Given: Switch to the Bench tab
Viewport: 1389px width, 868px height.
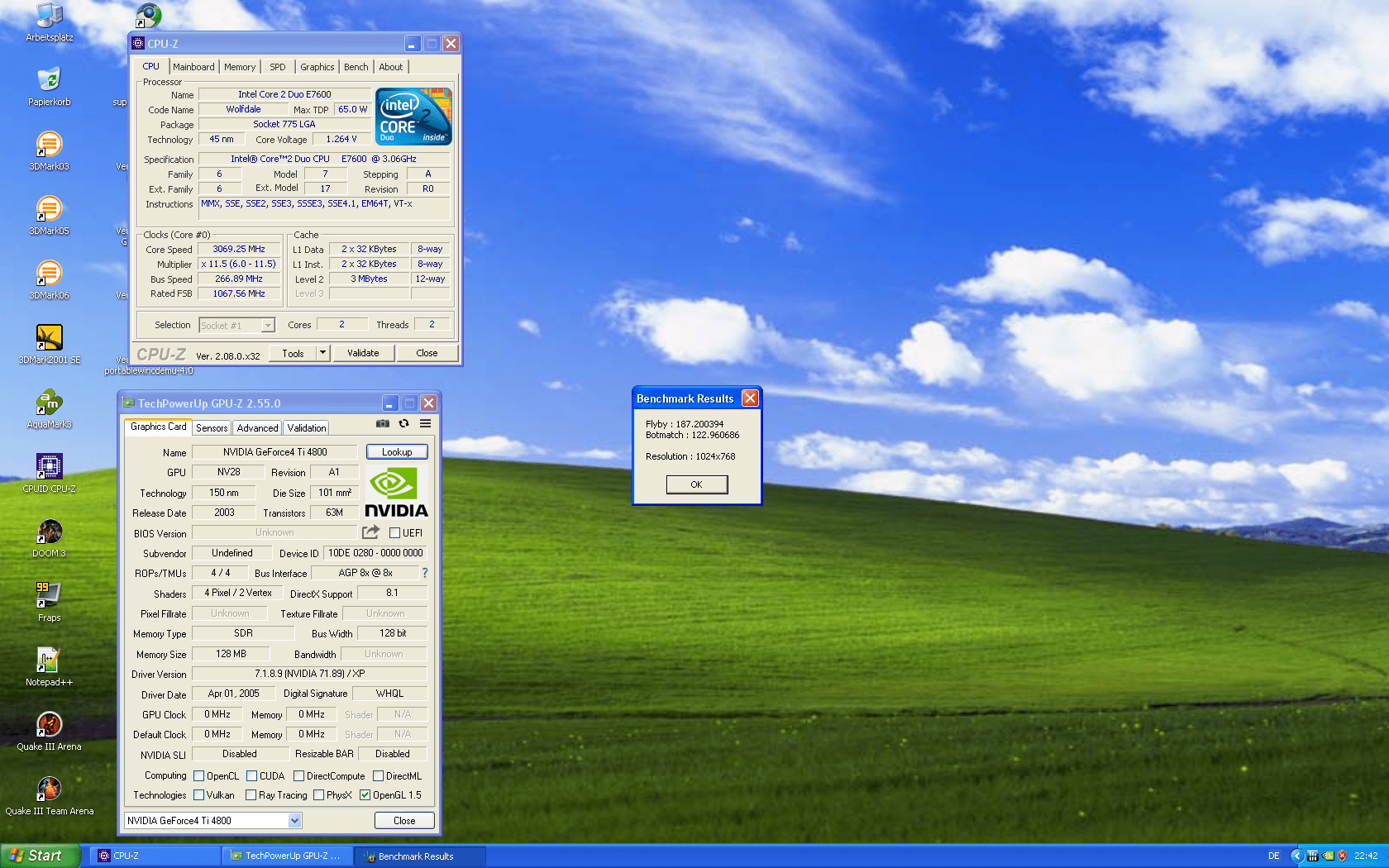Looking at the screenshot, I should pyautogui.click(x=356, y=67).
